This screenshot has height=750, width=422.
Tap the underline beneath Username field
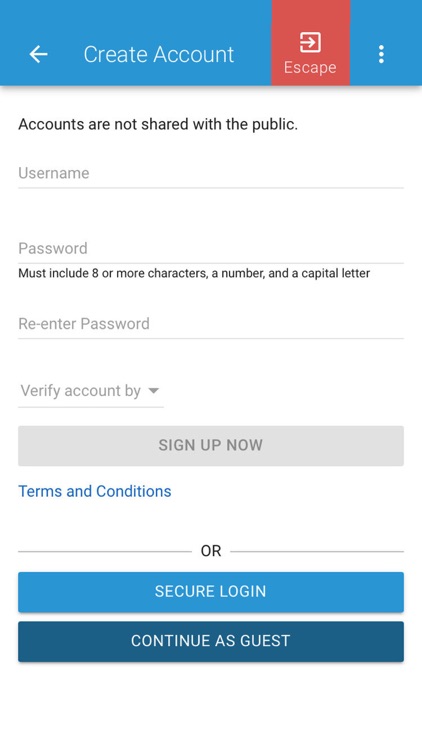tap(211, 188)
